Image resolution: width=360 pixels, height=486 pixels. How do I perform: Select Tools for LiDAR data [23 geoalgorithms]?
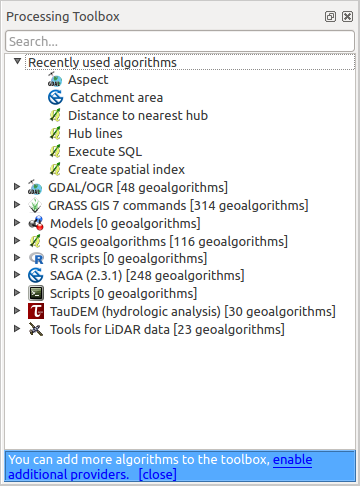[x=167, y=330]
